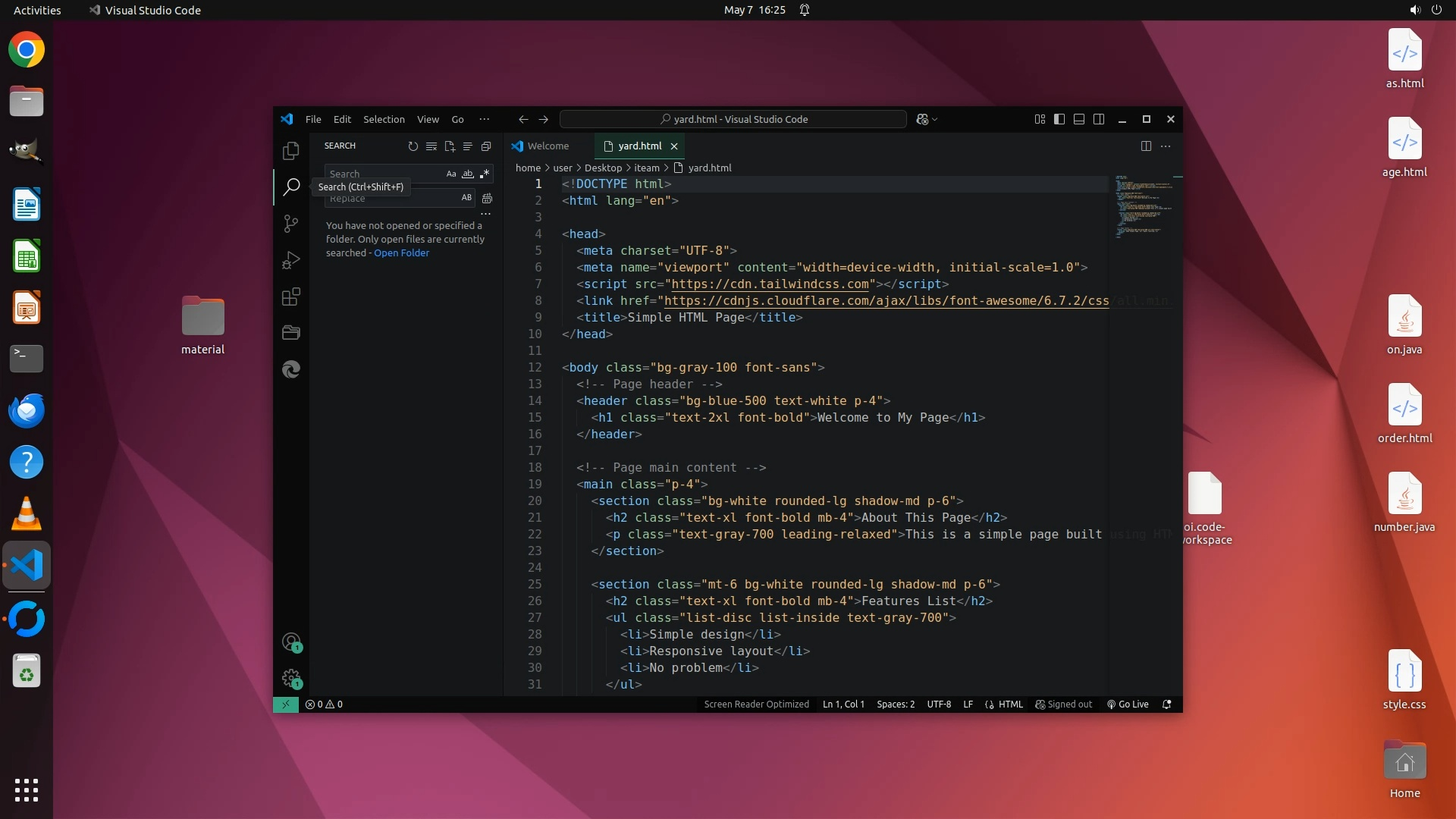Viewport: 1456px width, 819px height.
Task: Toggle Preserve Case in replace box
Action: tap(466, 198)
